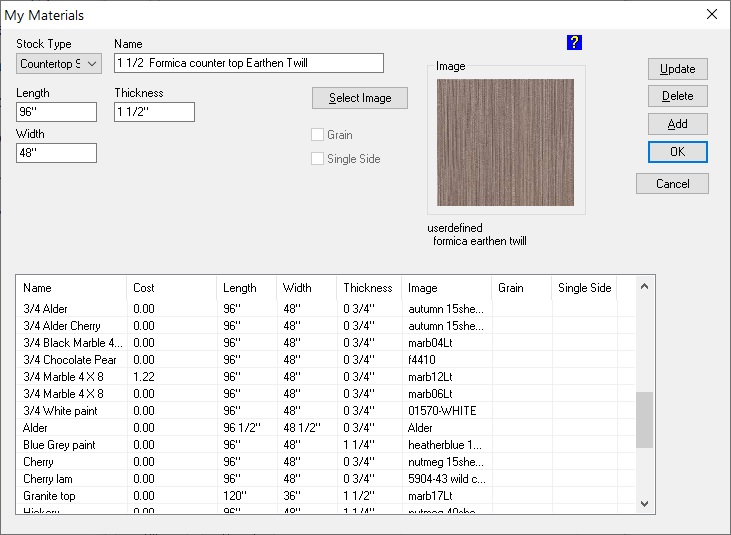Screen dimensions: 731x535
Task: Toggle the Grain checkbox
Action: [317, 135]
